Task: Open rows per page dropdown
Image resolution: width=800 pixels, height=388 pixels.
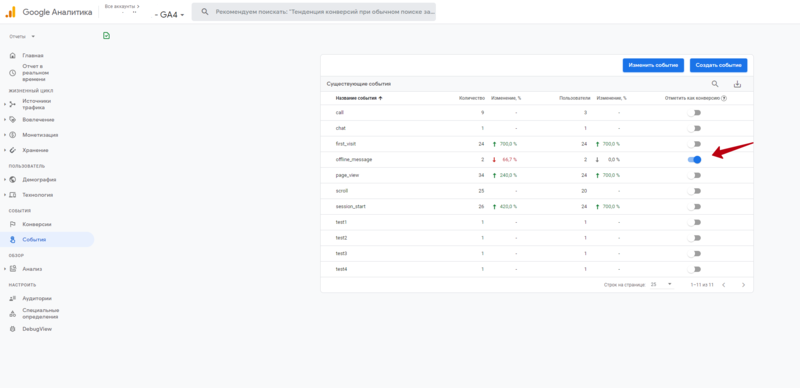Action: [x=661, y=284]
